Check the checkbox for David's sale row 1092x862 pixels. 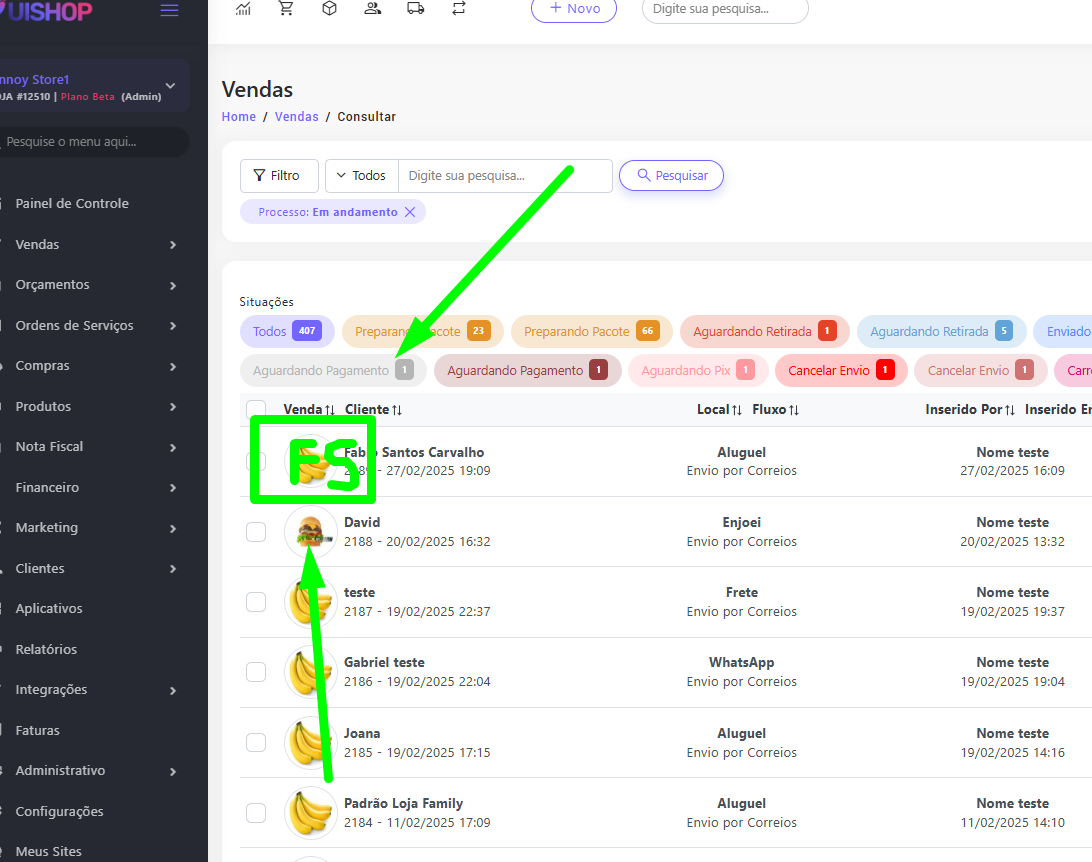coord(256,532)
